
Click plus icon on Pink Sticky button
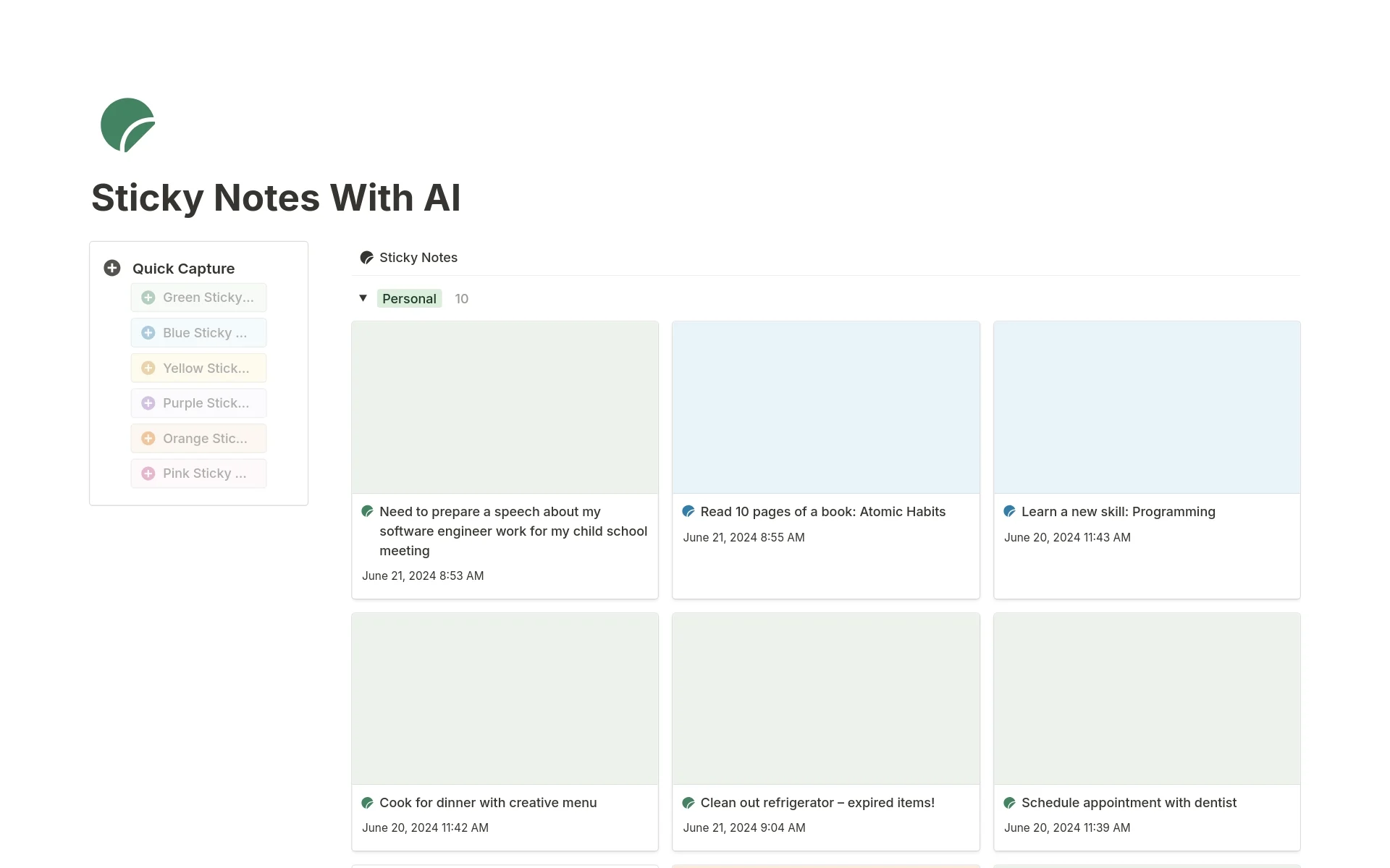[x=148, y=473]
